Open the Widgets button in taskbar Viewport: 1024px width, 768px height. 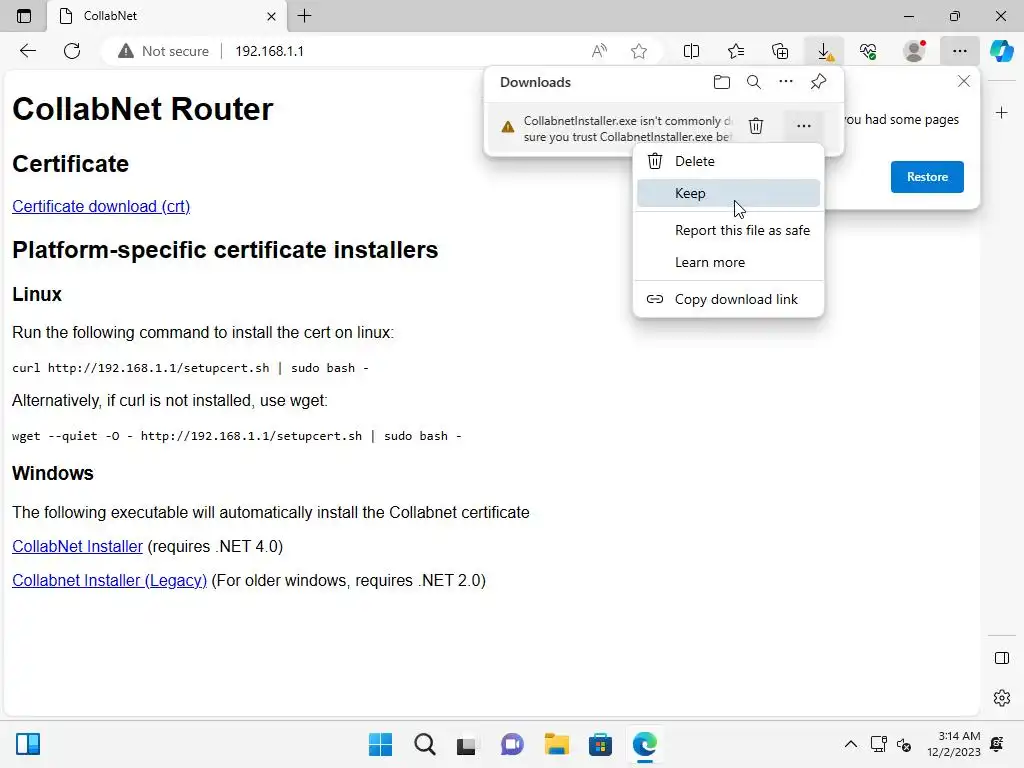pos(28,744)
